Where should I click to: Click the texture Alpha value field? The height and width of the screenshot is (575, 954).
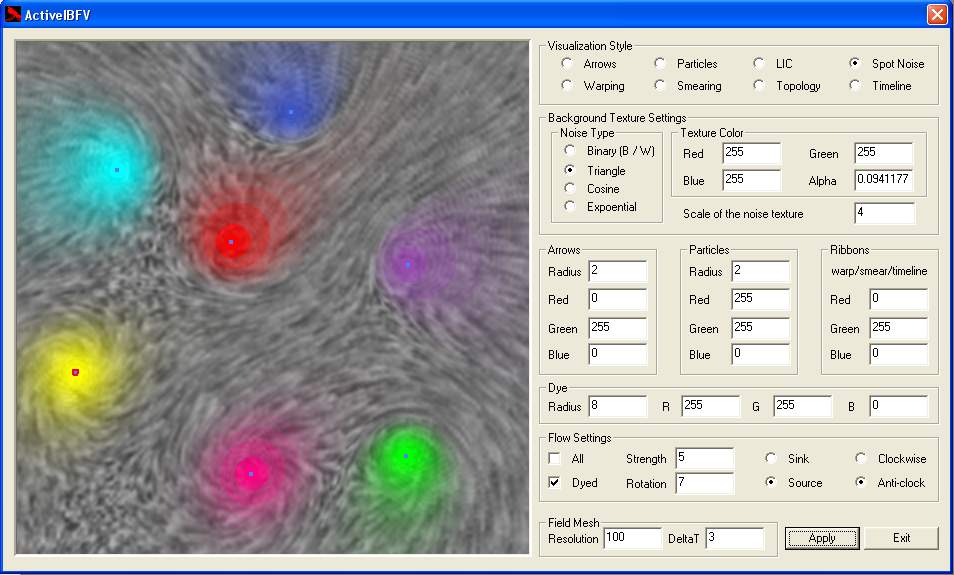(x=883, y=180)
